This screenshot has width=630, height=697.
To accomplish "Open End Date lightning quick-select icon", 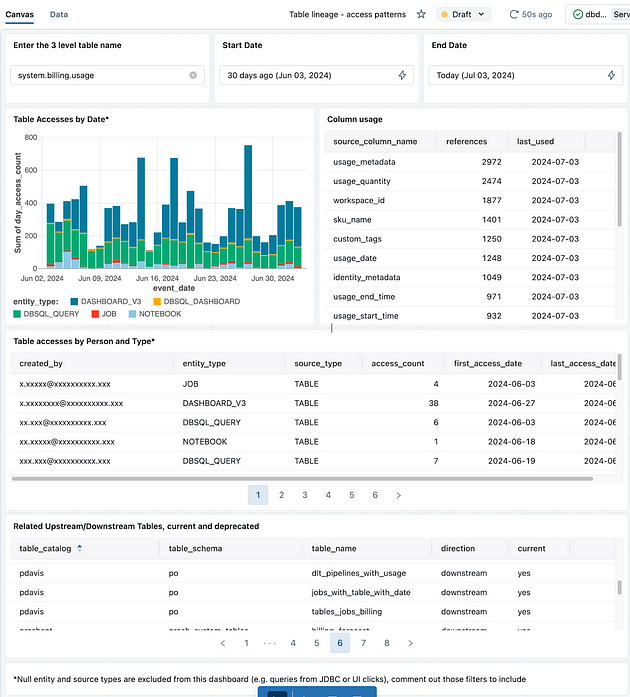I will pos(611,75).
